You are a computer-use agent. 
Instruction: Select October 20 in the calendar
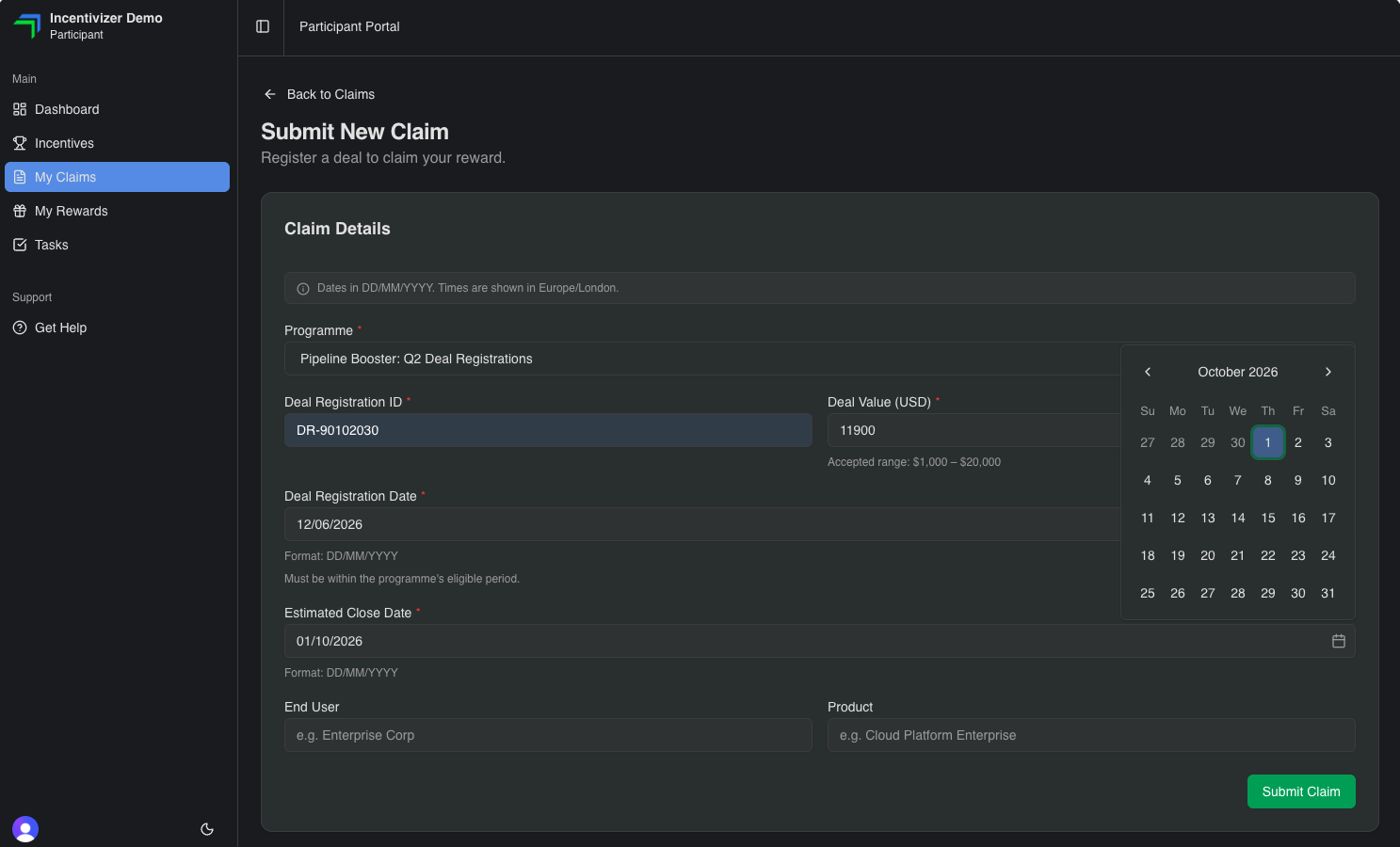[1208, 555]
